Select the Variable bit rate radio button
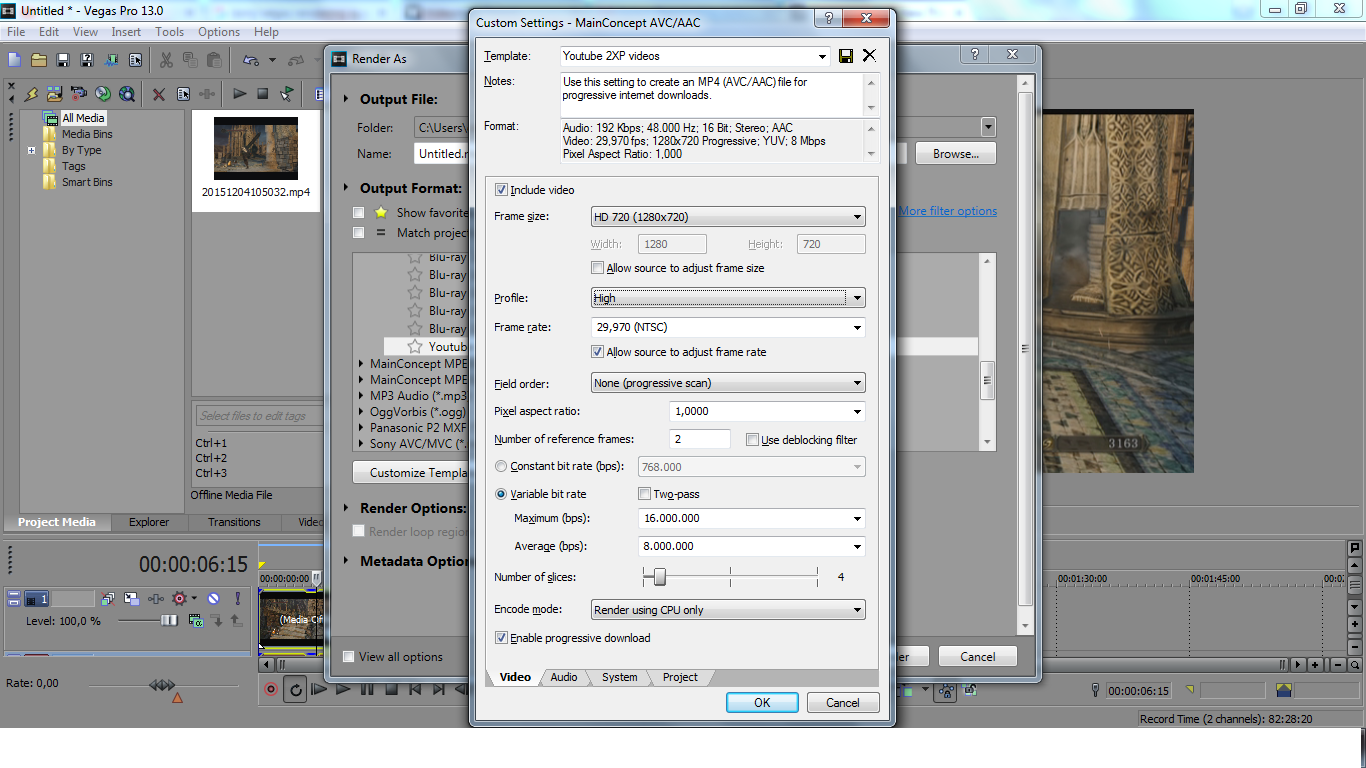This screenshot has width=1366, height=768. pyautogui.click(x=502, y=494)
